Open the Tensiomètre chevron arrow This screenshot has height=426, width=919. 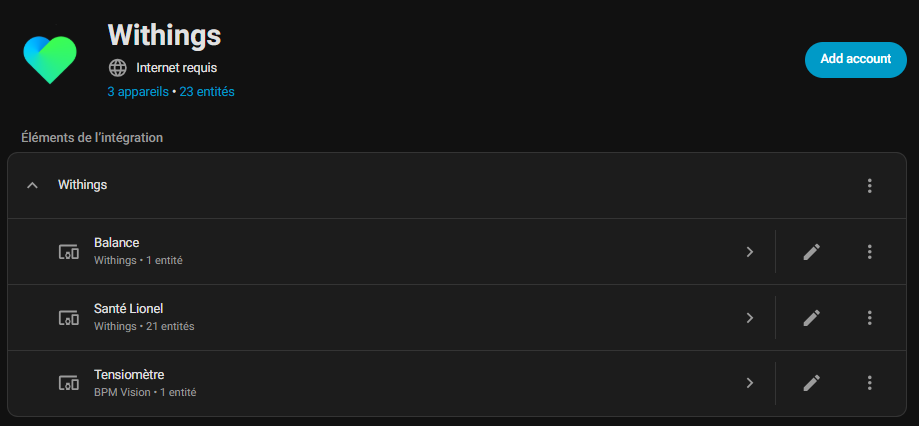pos(749,383)
